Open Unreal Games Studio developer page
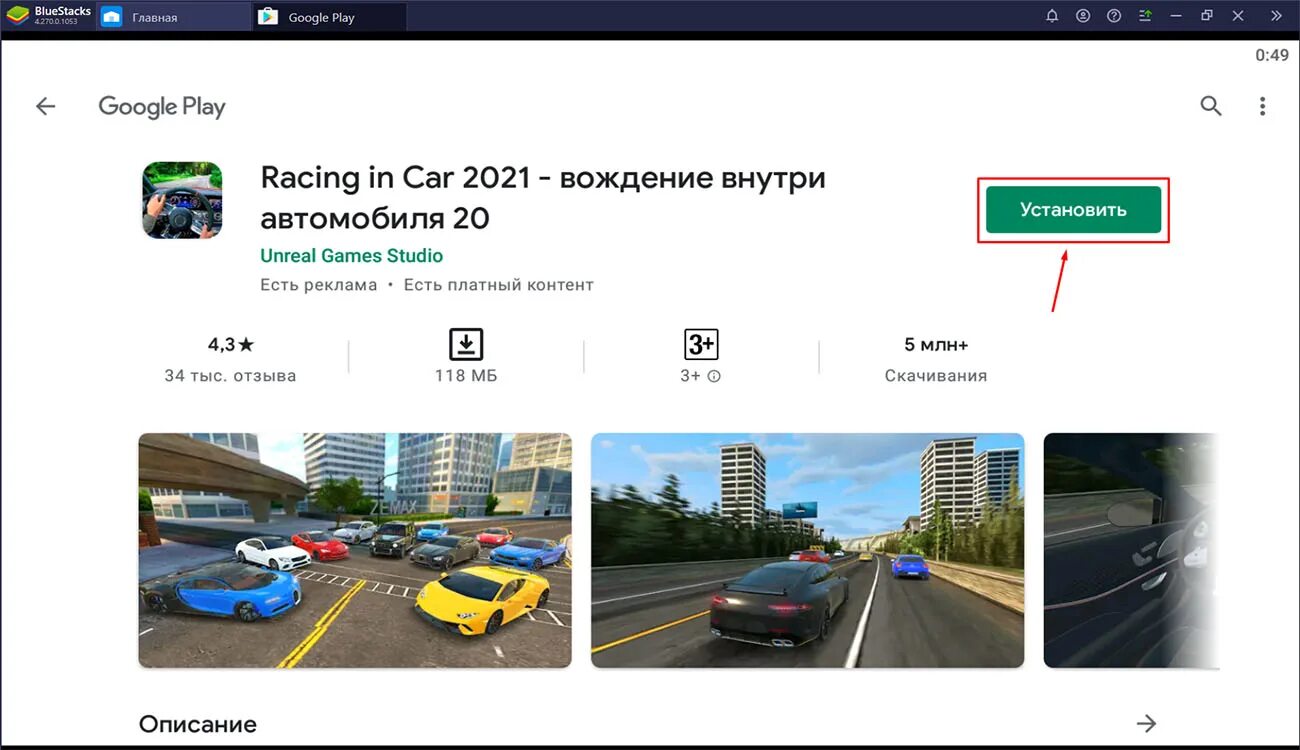Screen dimensions: 1300x750 [351, 256]
